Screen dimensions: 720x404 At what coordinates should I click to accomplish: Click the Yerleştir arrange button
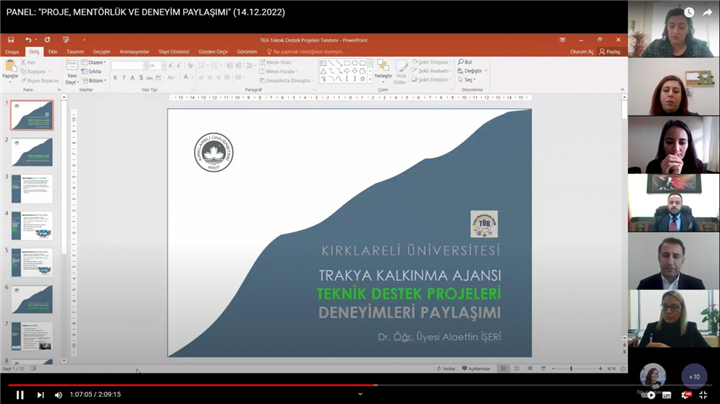382,69
